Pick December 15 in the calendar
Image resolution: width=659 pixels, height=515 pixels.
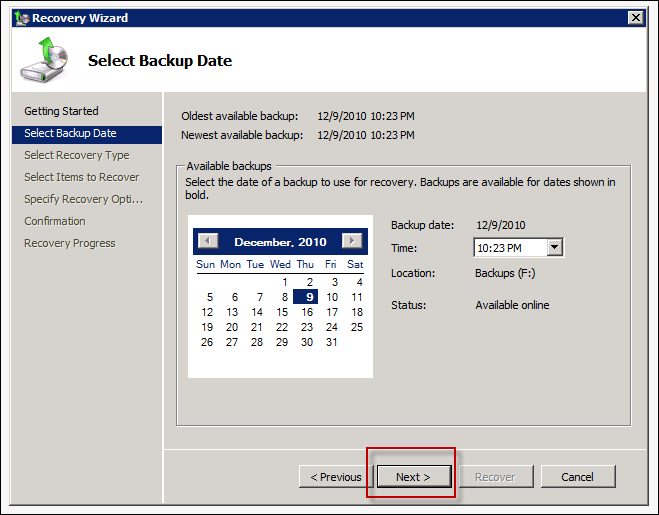282,312
